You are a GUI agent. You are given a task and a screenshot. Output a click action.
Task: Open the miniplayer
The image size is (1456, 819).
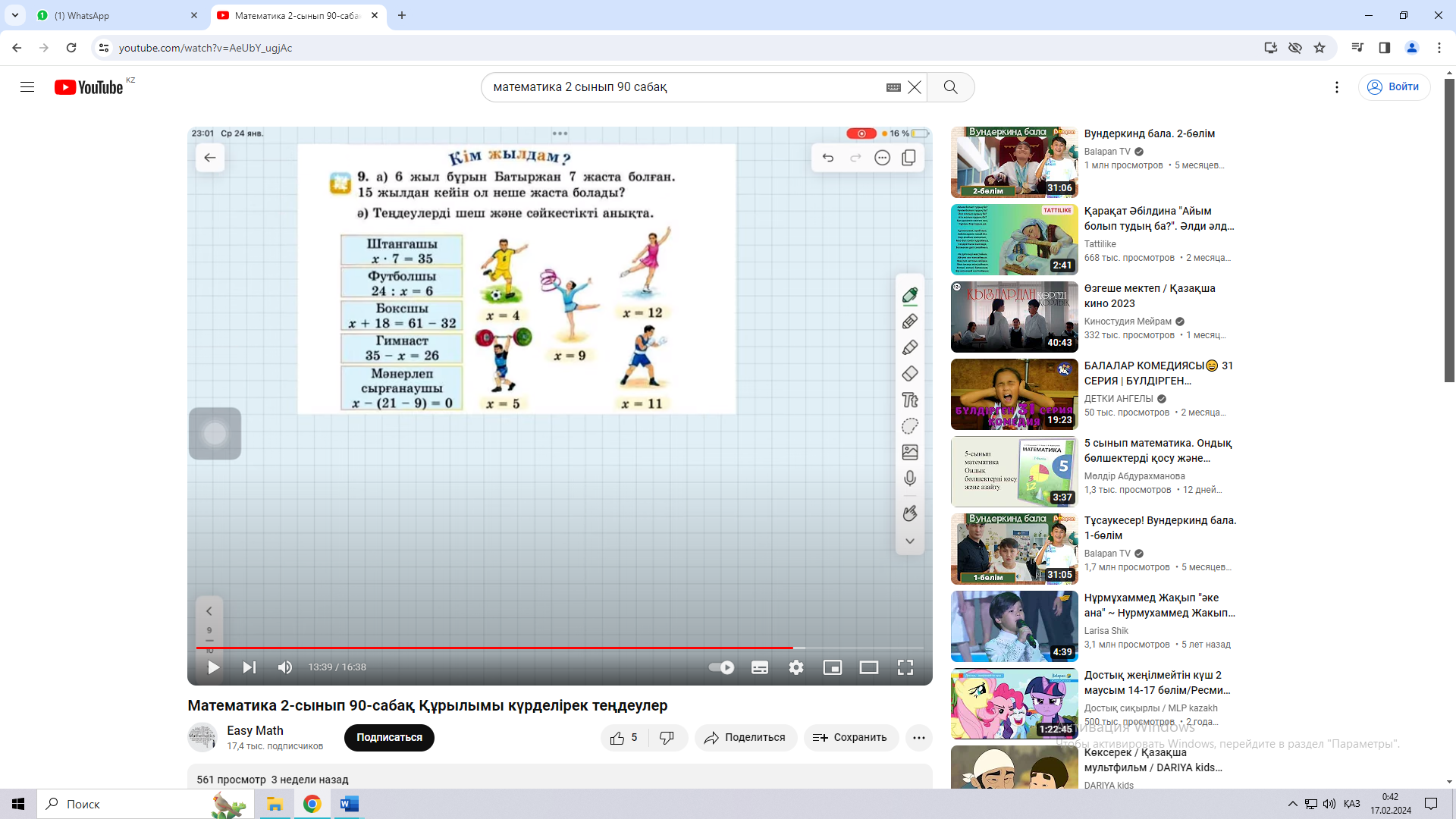832,667
